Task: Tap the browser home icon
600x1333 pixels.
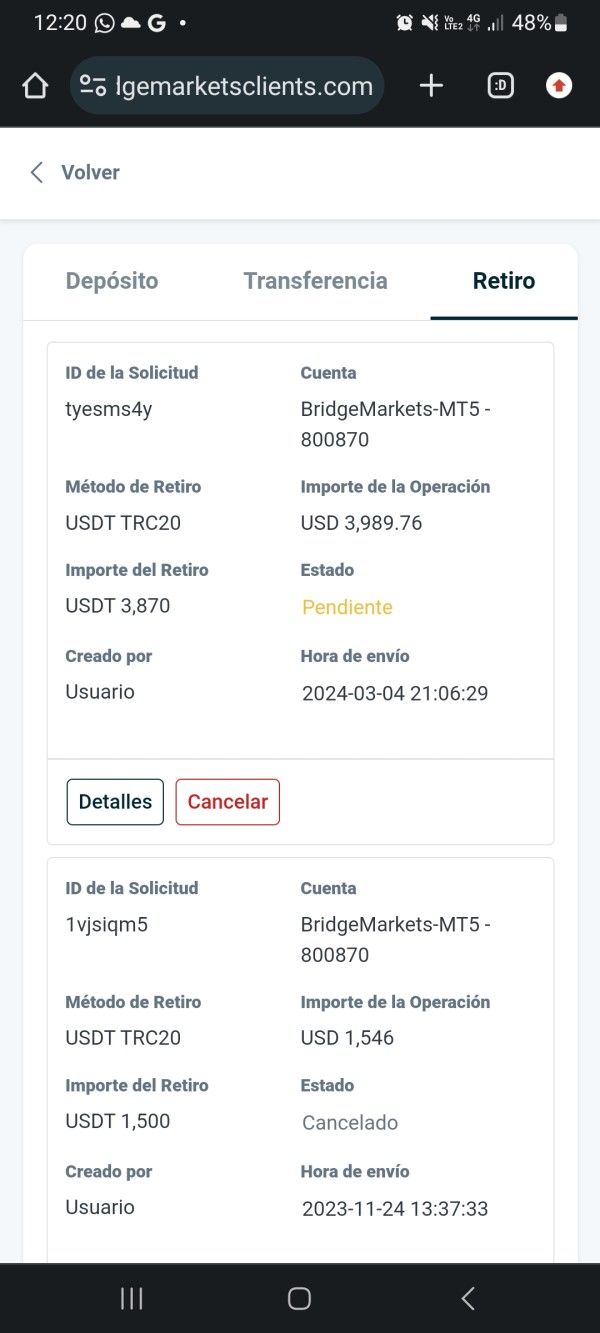Action: point(35,87)
